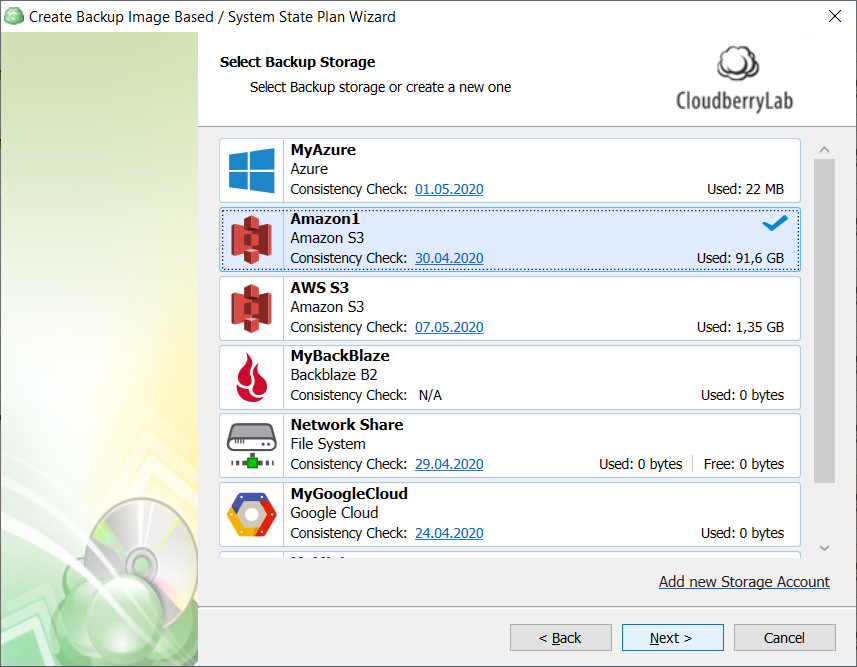
Task: Click the storage list scroll up arrow
Action: (x=824, y=149)
